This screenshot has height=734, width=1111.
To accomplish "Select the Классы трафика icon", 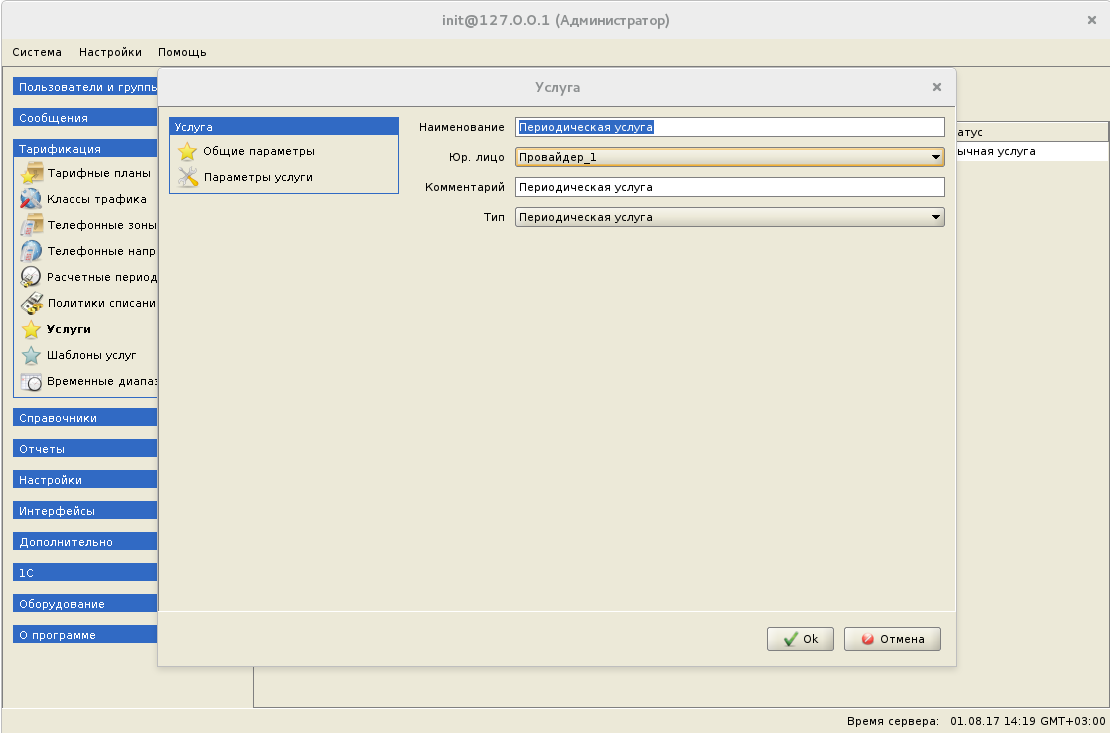I will point(31,199).
